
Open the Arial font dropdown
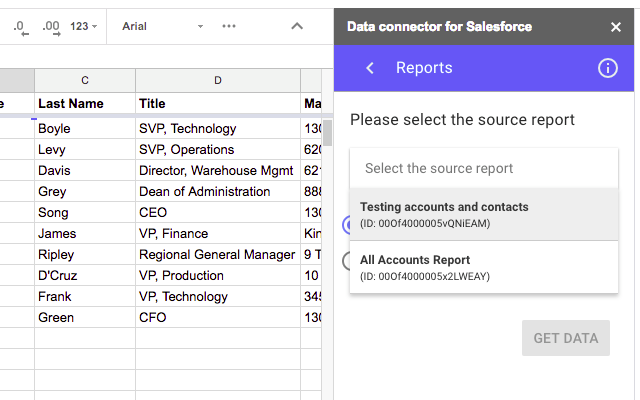click(162, 27)
